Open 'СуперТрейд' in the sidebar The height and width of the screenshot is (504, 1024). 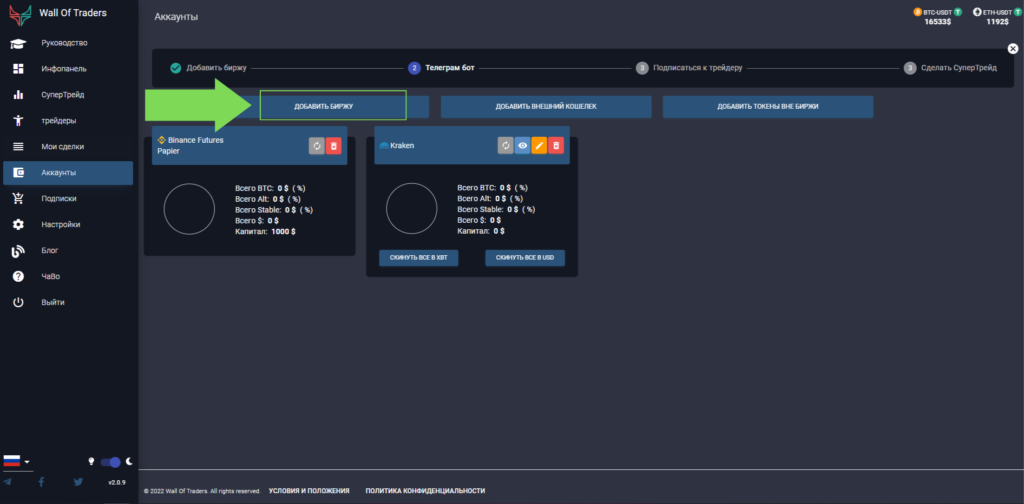point(62,95)
